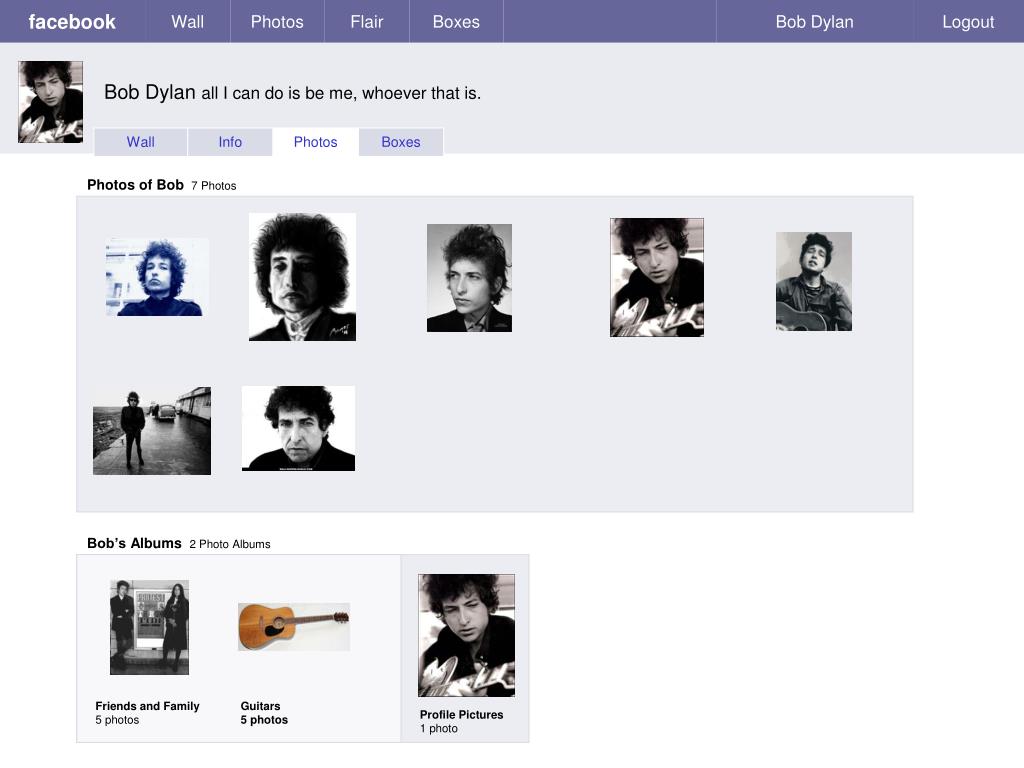Switch to the Info profile tab
Image resolution: width=1024 pixels, height=768 pixels.
pos(230,142)
